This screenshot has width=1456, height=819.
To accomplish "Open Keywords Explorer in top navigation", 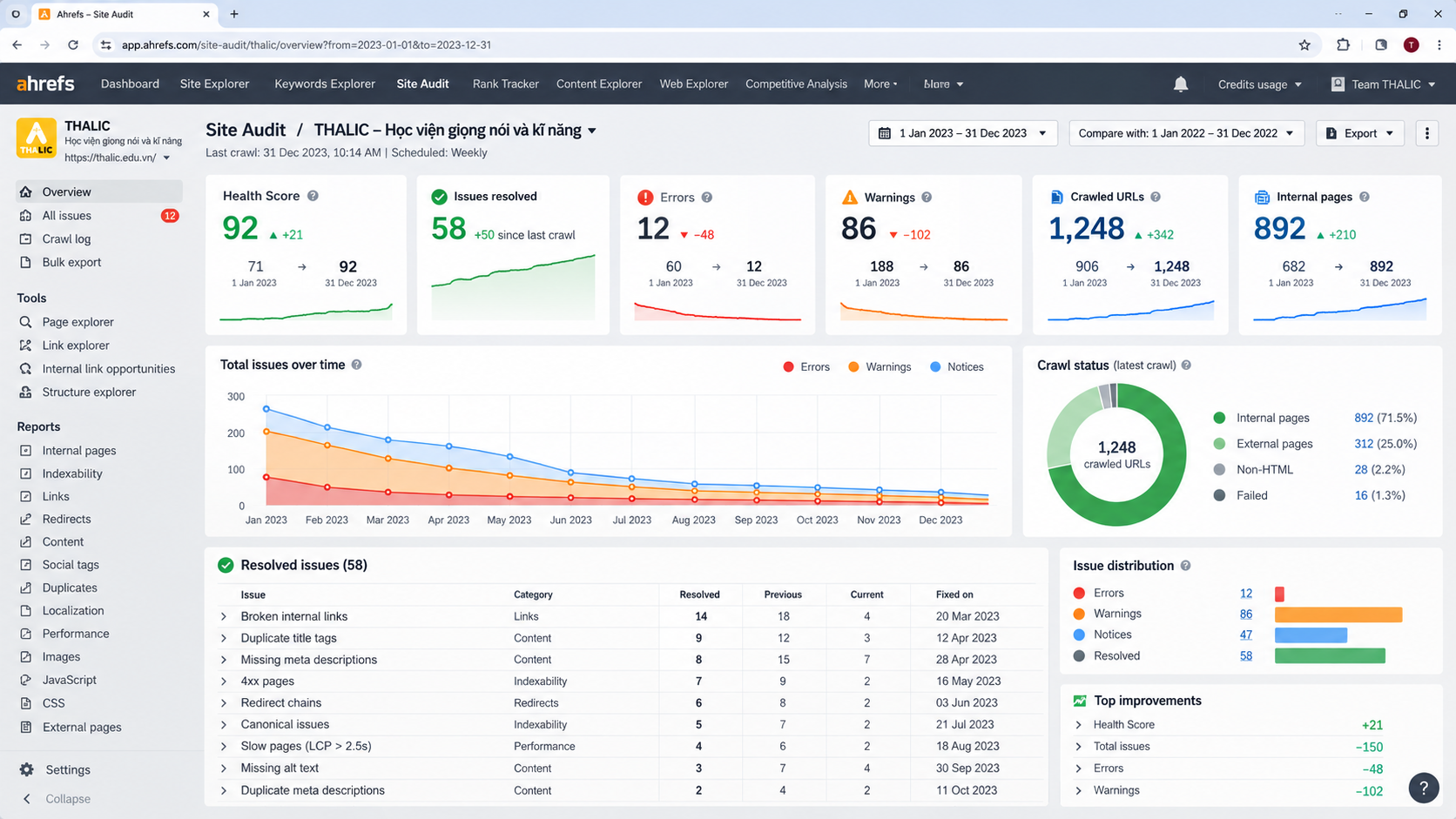I will 325,84.
